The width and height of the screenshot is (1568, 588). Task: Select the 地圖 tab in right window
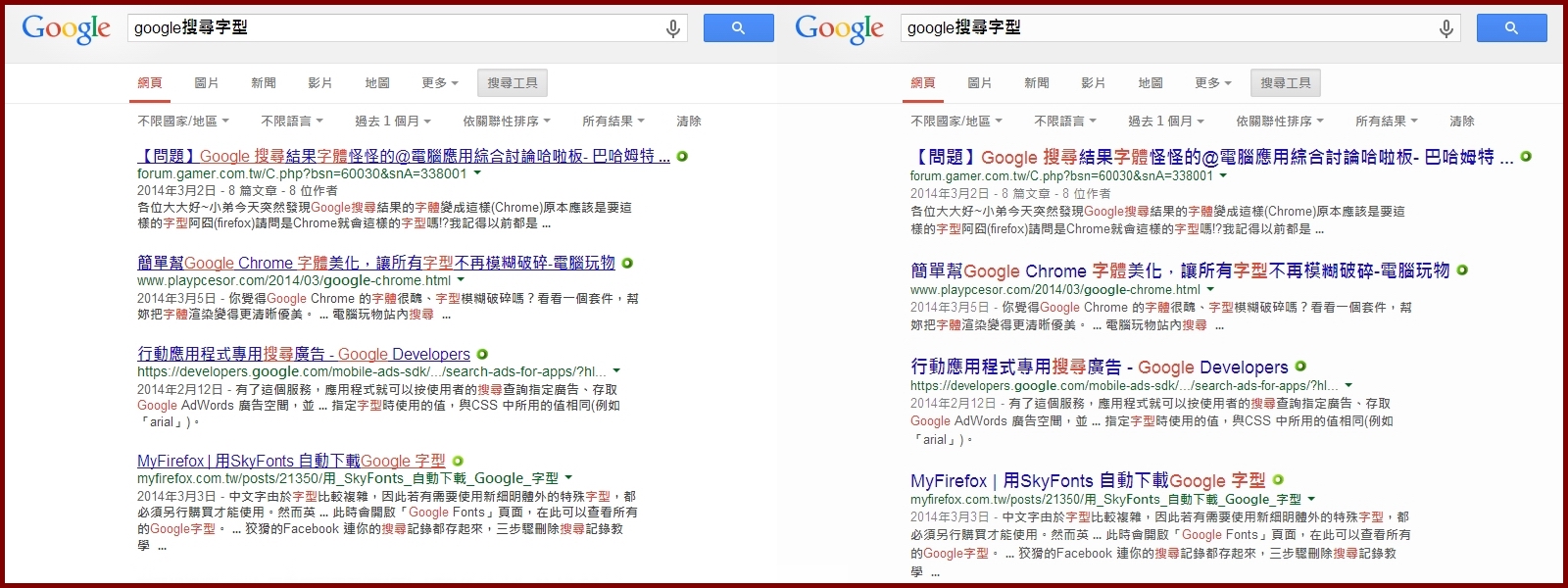point(1151,83)
